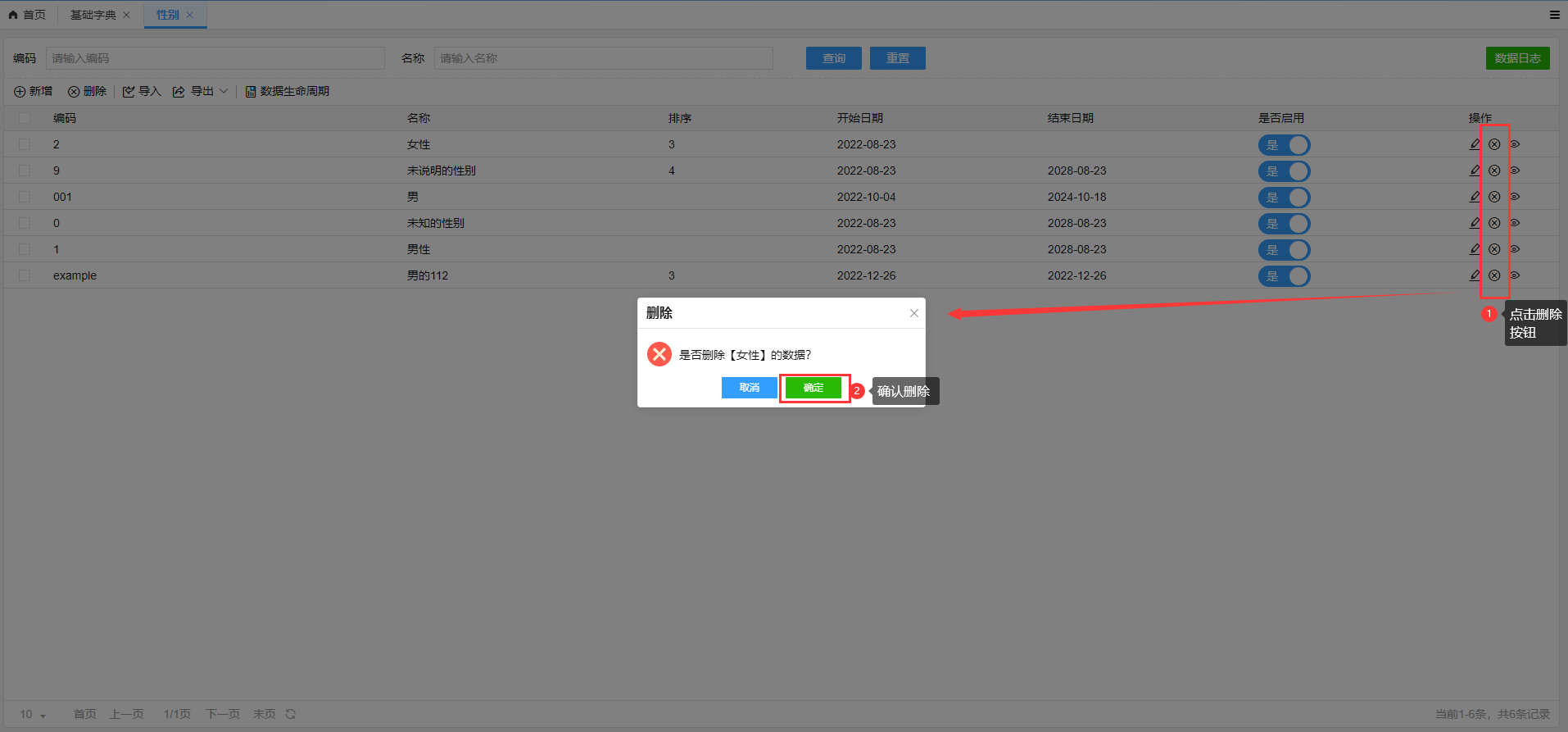1568x732 pixels.
Task: Open the hamburger menu at top right
Action: [x=1554, y=15]
